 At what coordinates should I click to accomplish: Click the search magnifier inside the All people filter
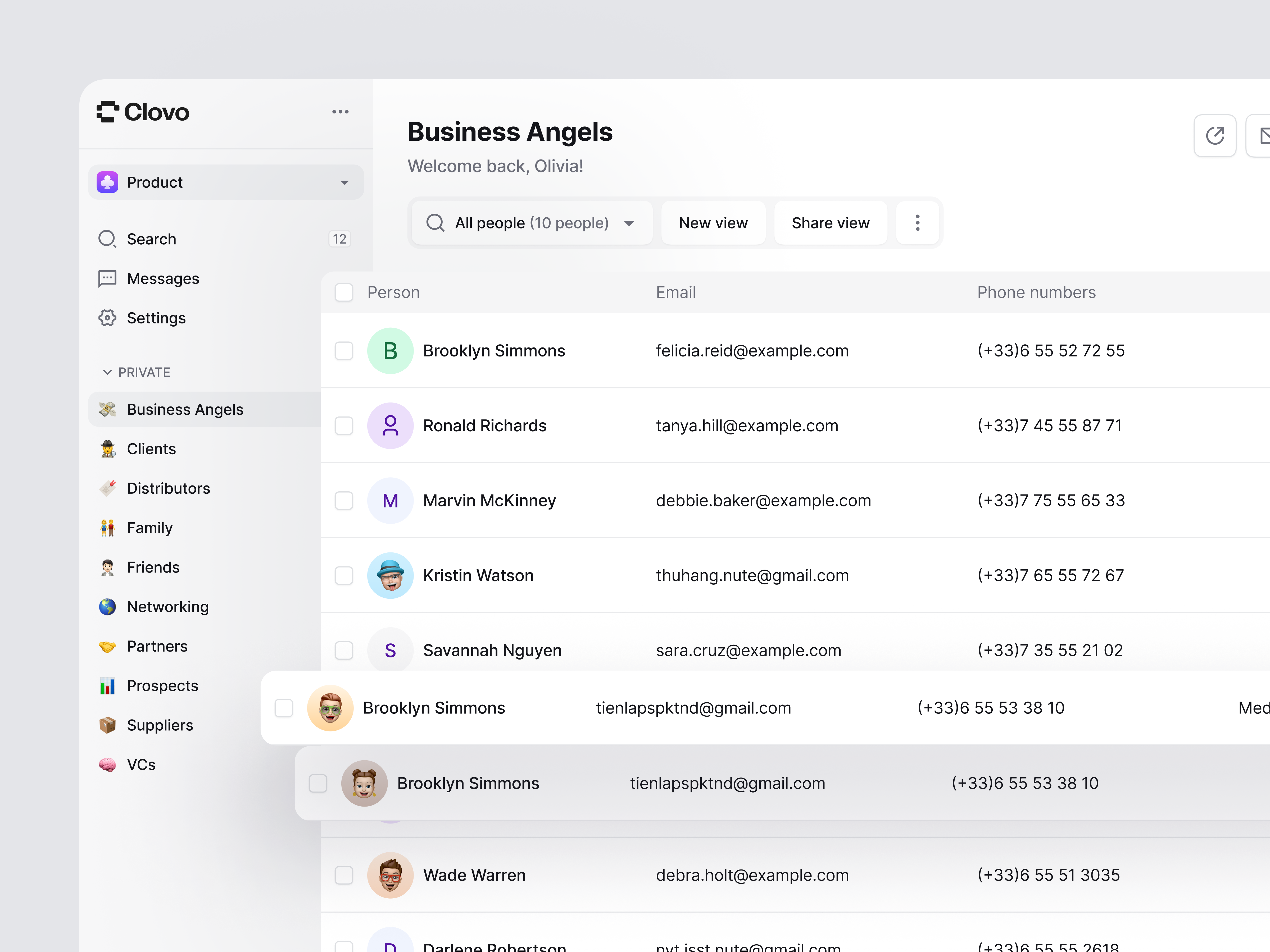click(436, 223)
